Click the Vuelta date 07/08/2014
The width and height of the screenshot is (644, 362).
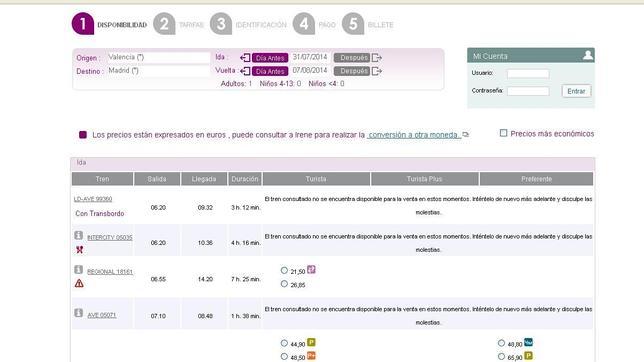tap(310, 70)
